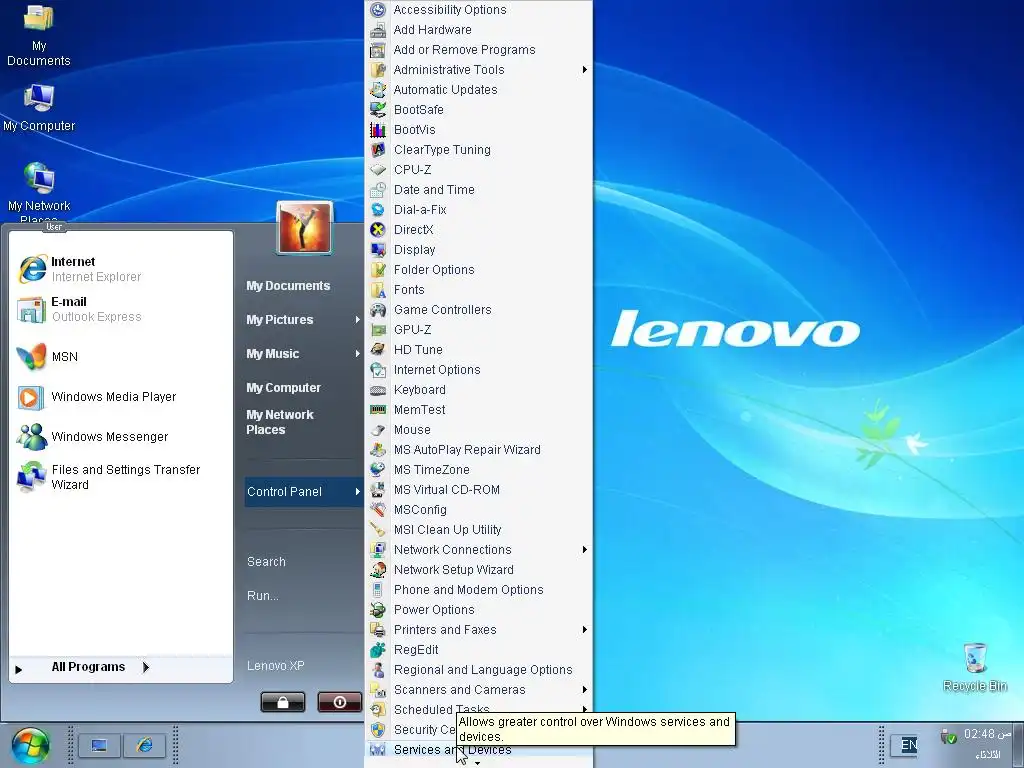The height and width of the screenshot is (768, 1024).
Task: Select Regional and Language Options
Action: coord(479,670)
